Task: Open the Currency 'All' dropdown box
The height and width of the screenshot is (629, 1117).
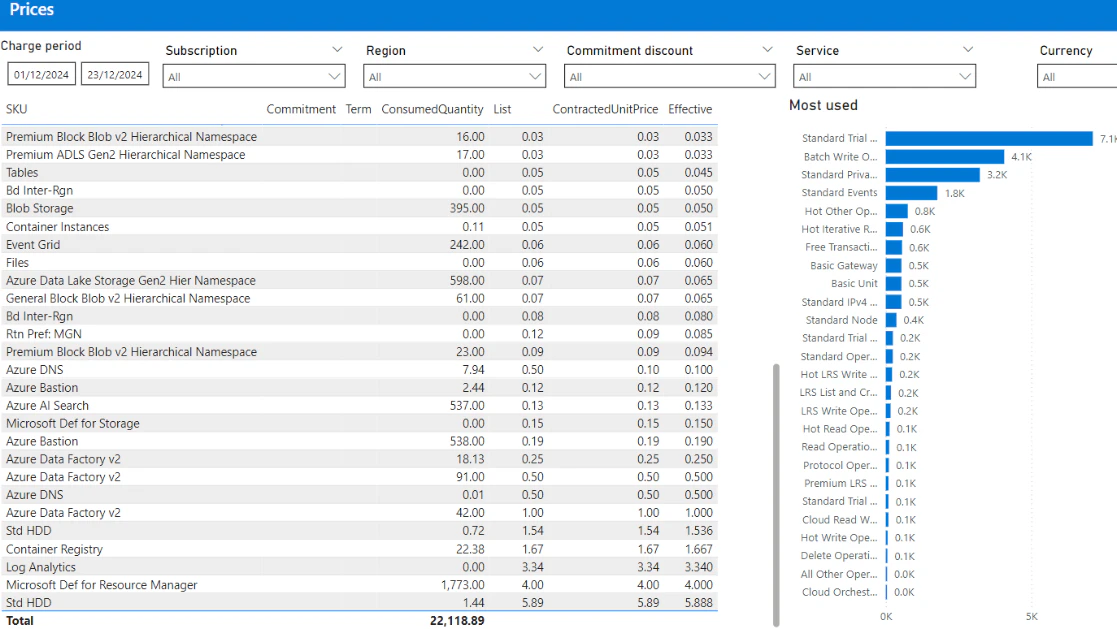Action: point(1077,76)
